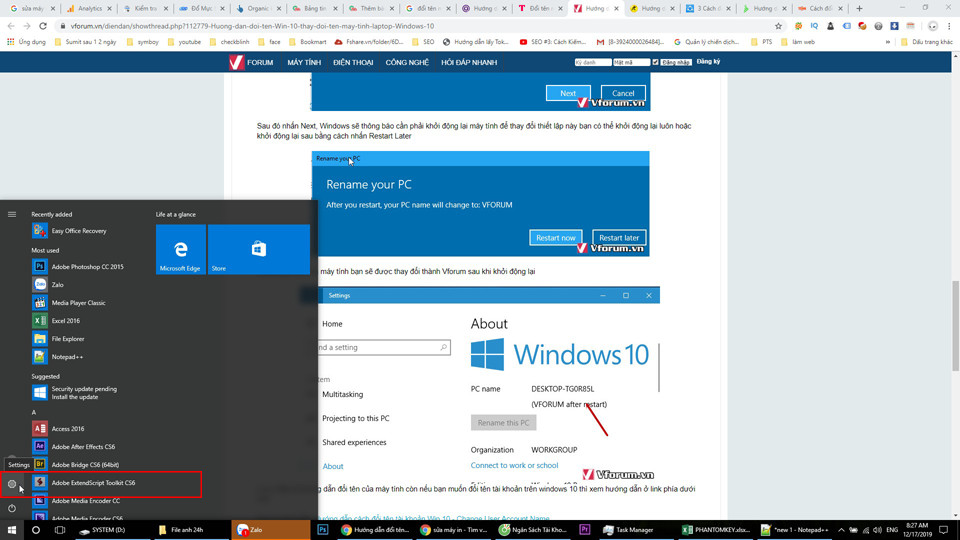
Task: Switch to Task Manager on taskbar
Action: (629, 530)
